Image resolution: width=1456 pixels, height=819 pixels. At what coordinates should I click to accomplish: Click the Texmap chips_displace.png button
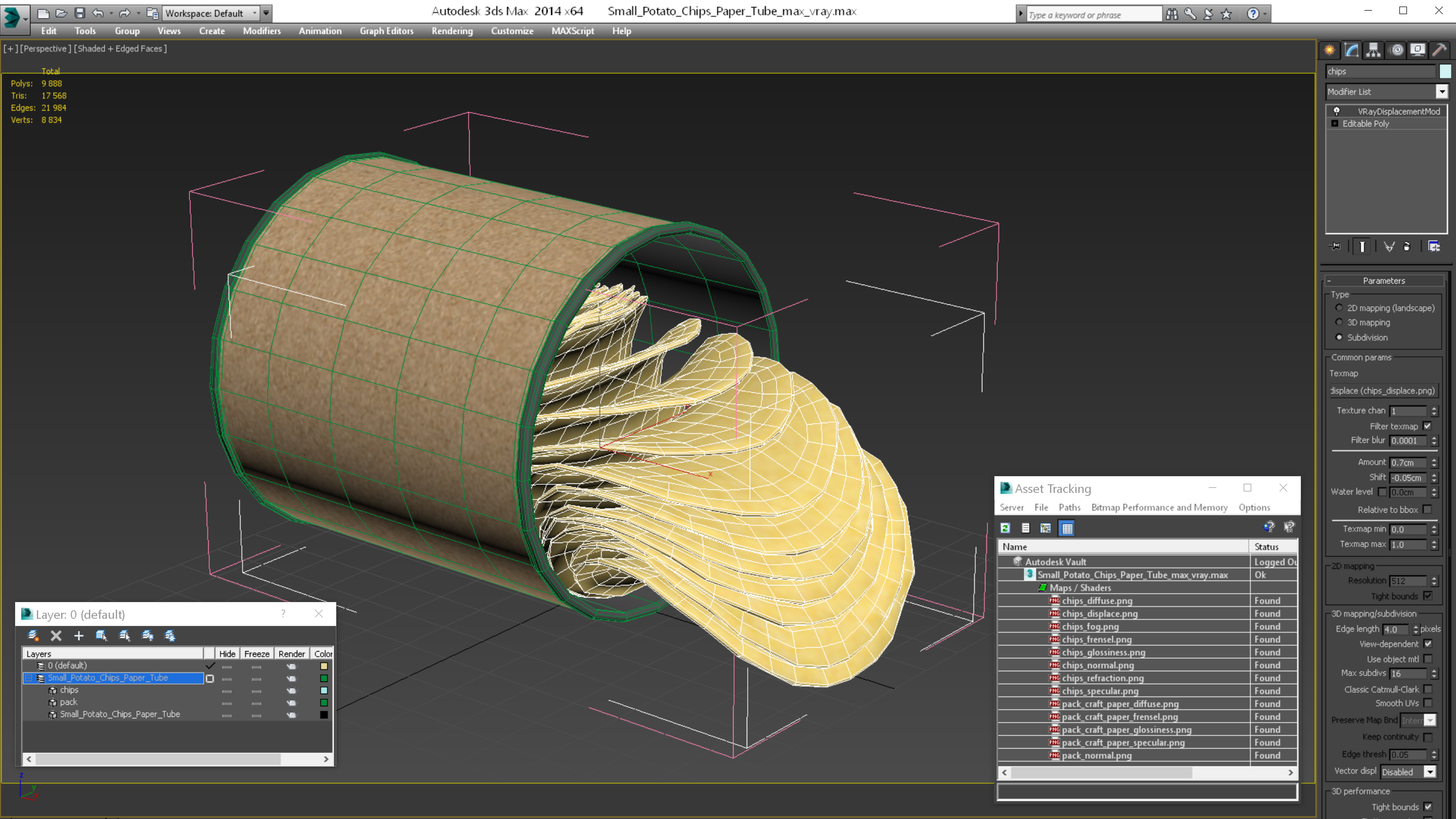[x=1383, y=391]
